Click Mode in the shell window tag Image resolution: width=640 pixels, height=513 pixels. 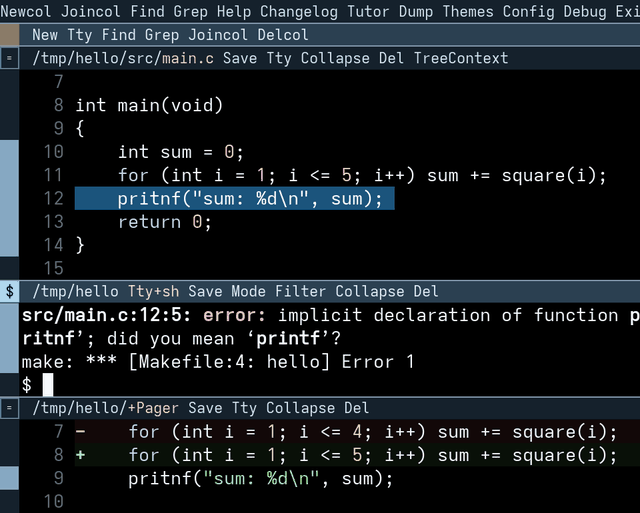248,291
